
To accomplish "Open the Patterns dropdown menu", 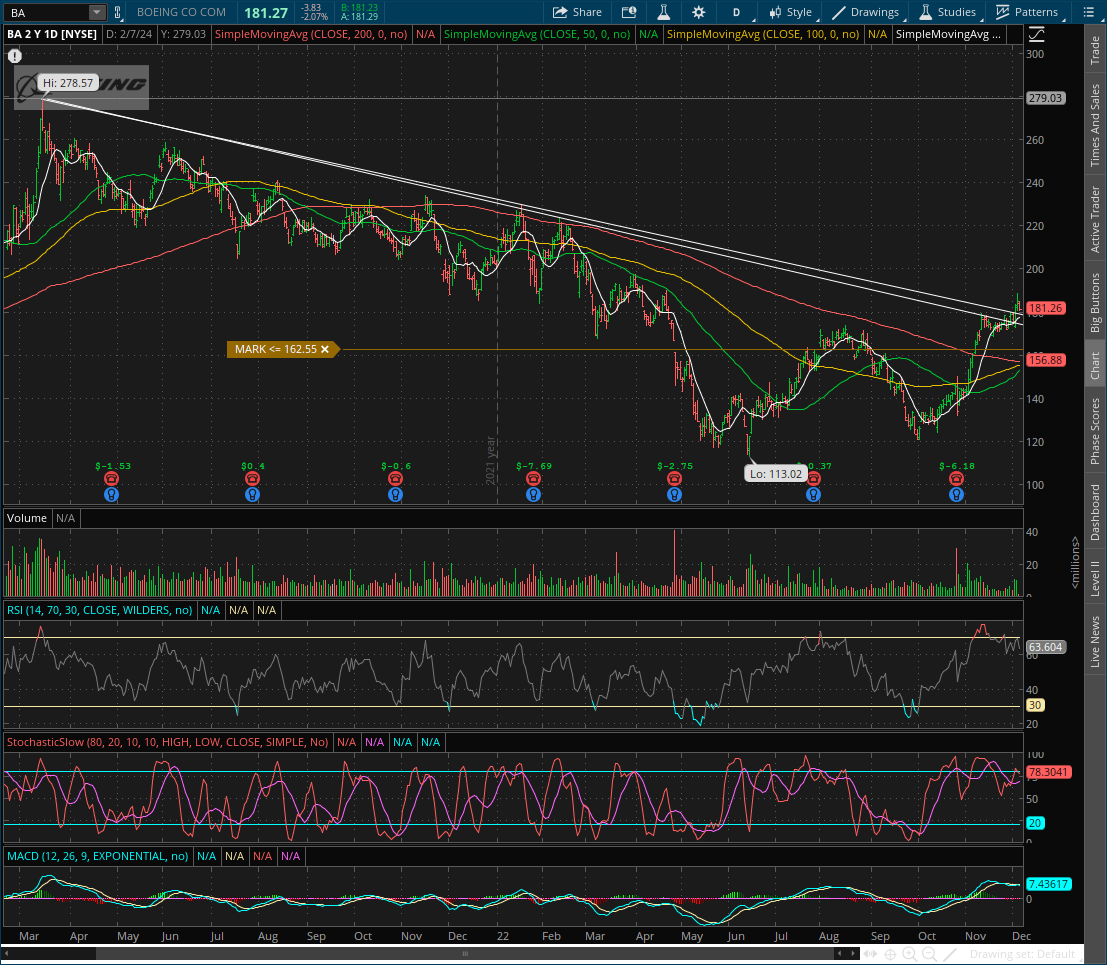I will pos(1028,12).
